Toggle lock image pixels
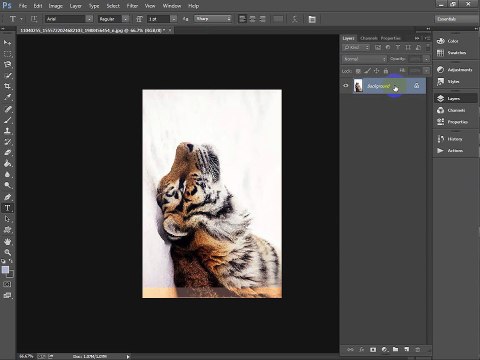Image resolution: width=480 pixels, height=360 pixels. [x=367, y=71]
